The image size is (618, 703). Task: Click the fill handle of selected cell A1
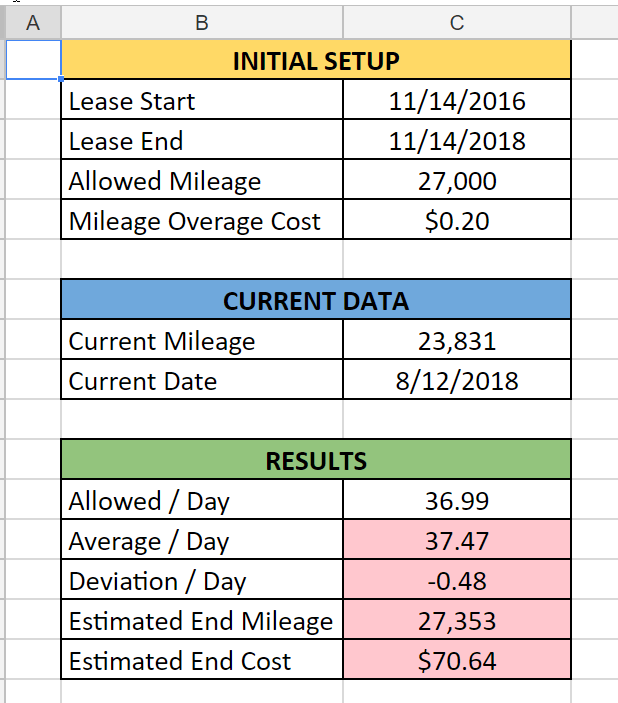[61, 79]
